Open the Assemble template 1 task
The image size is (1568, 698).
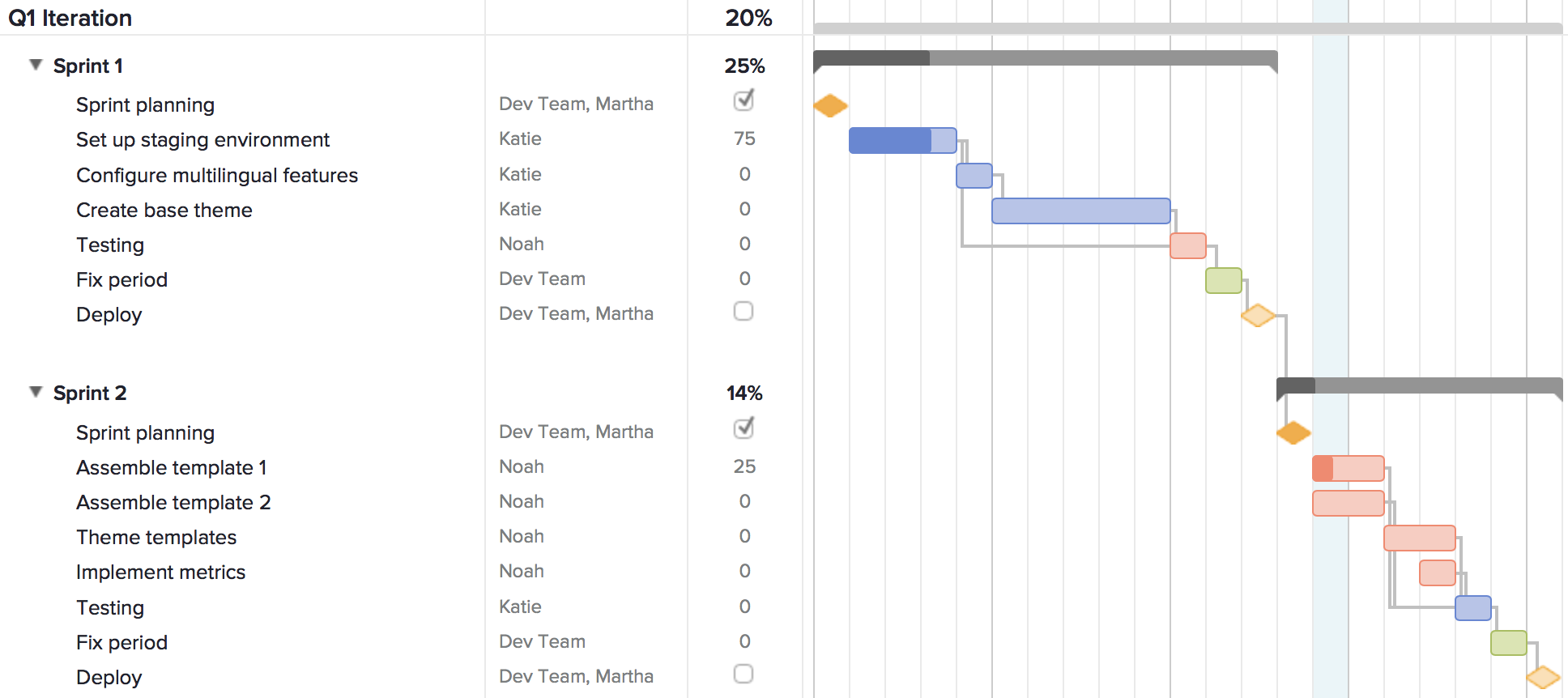click(x=171, y=467)
